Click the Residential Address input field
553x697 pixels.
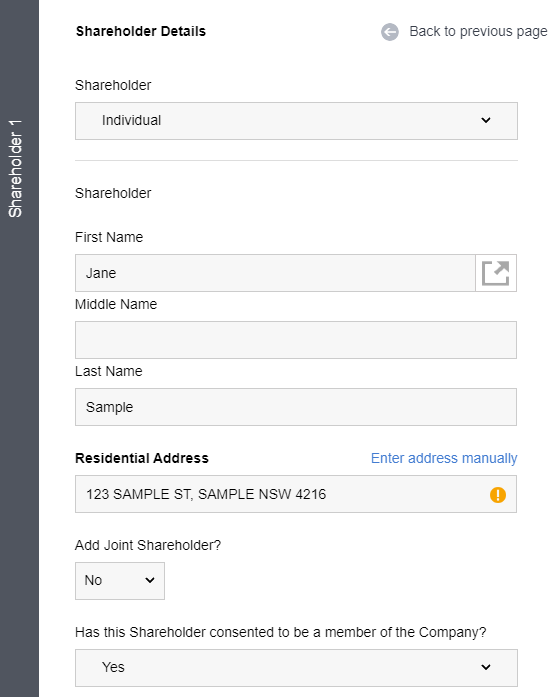[296, 494]
